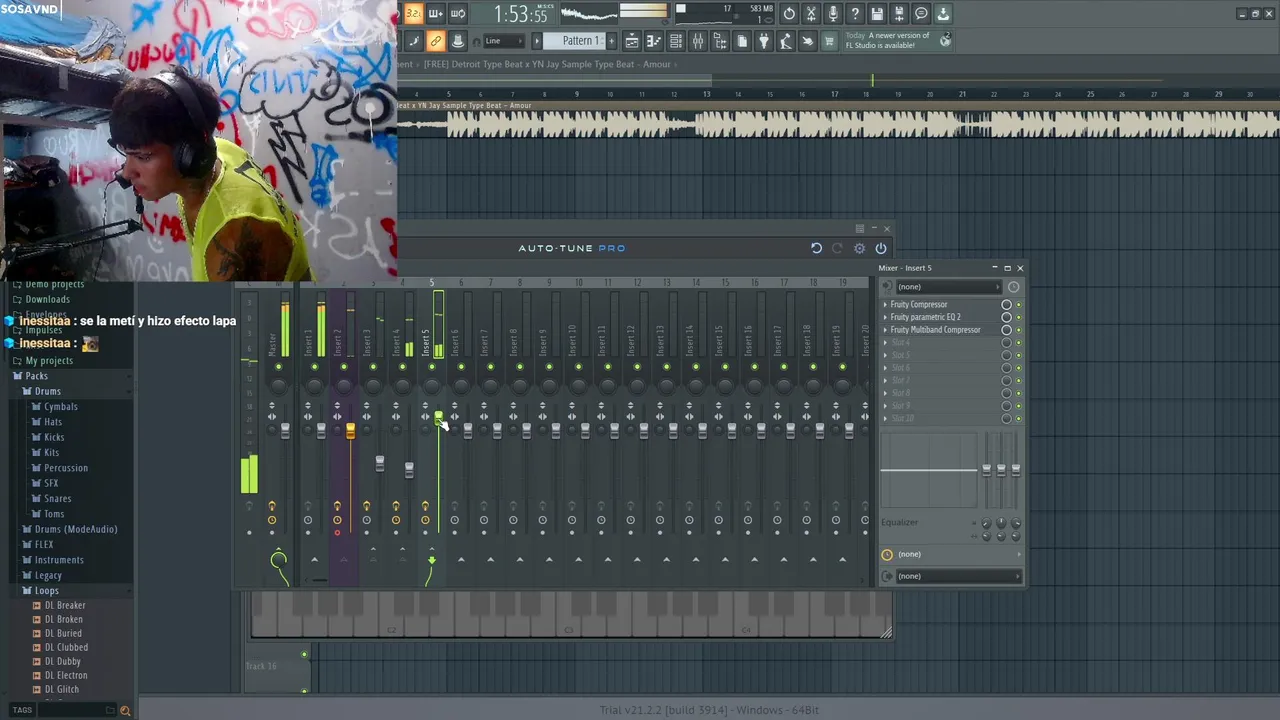Open the tempo tapper icon

(x=786, y=41)
